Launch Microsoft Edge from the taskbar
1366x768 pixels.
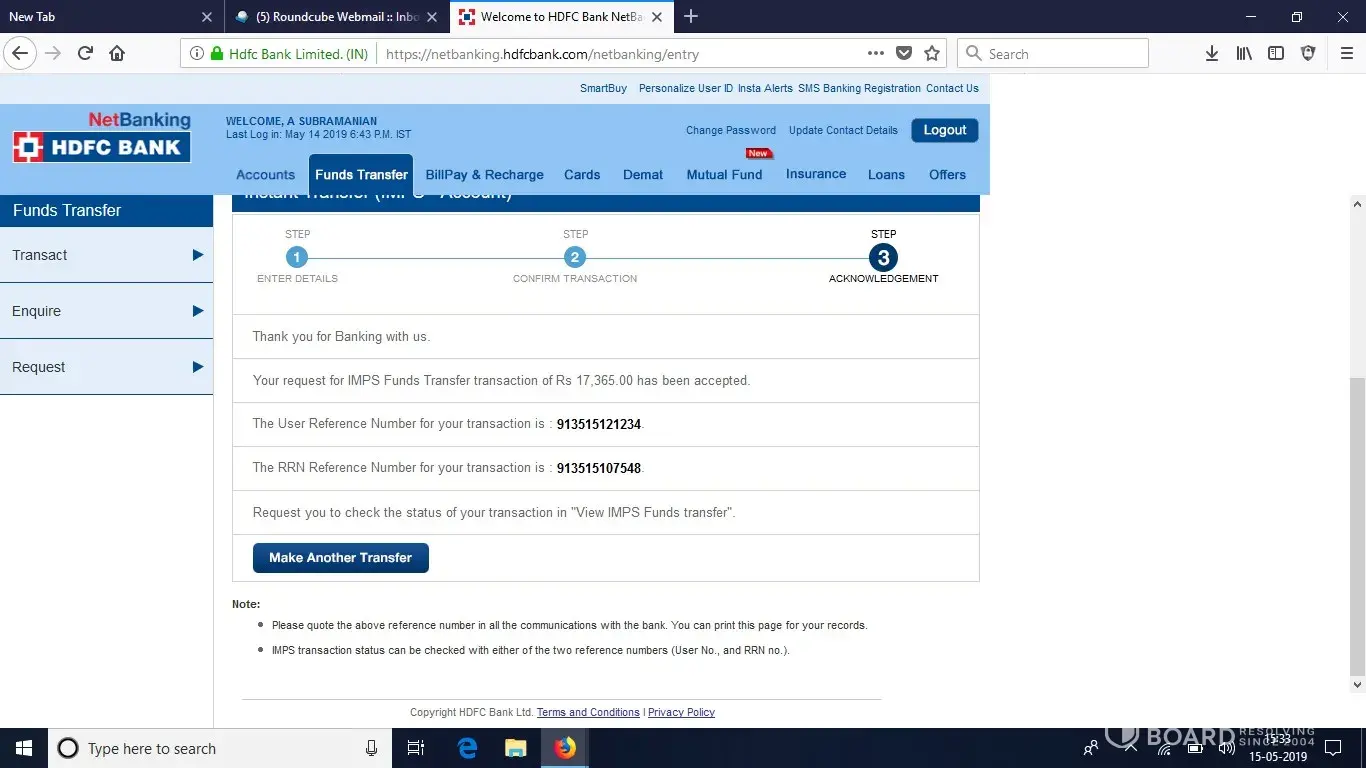click(x=467, y=748)
